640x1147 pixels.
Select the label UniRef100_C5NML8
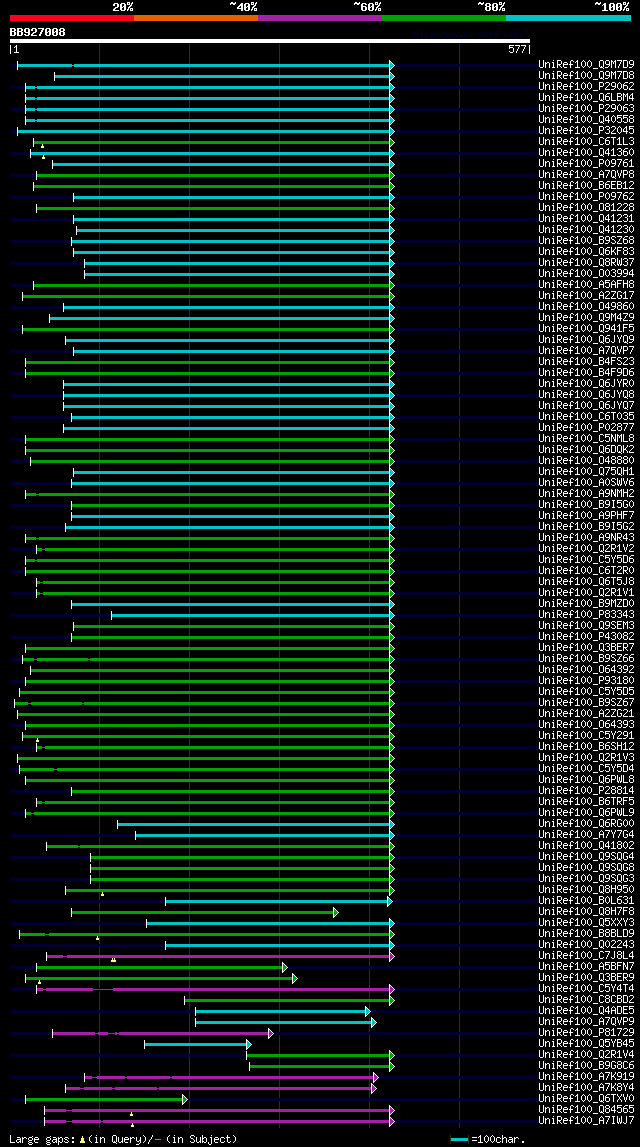click(586, 438)
